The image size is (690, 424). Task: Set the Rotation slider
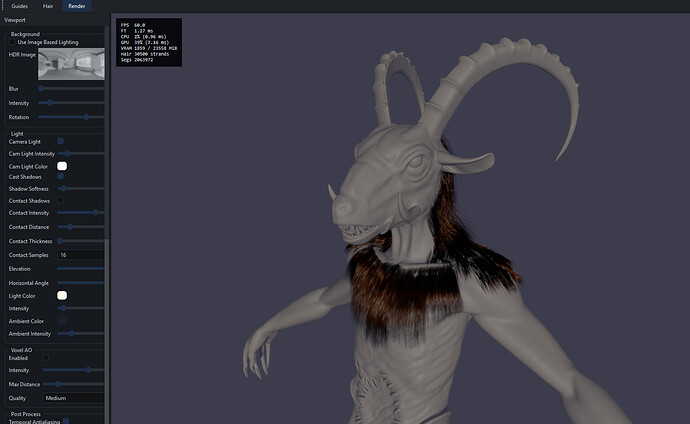point(71,117)
